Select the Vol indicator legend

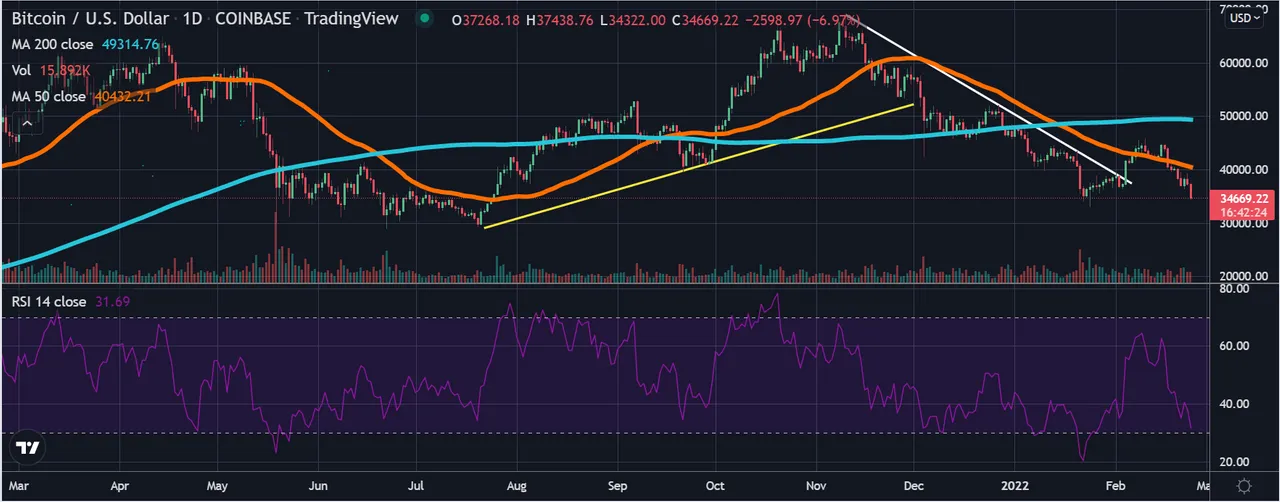click(x=22, y=70)
